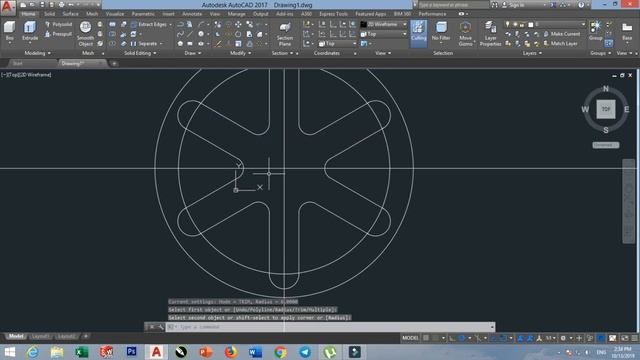640x360 pixels.
Task: Expand the Layers panel
Action: 532,53
